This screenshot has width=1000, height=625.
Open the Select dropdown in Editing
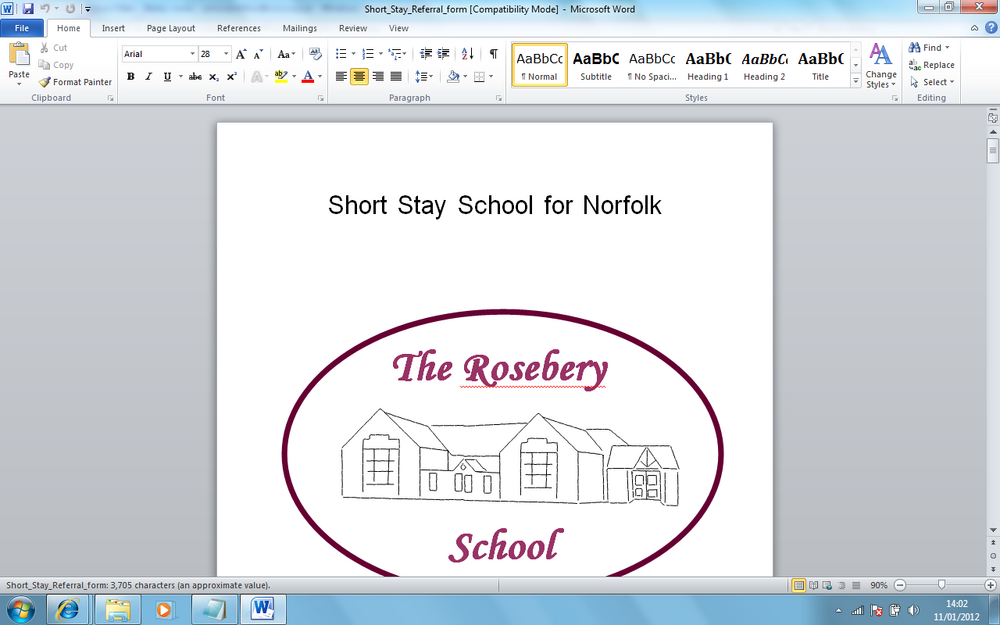point(933,82)
